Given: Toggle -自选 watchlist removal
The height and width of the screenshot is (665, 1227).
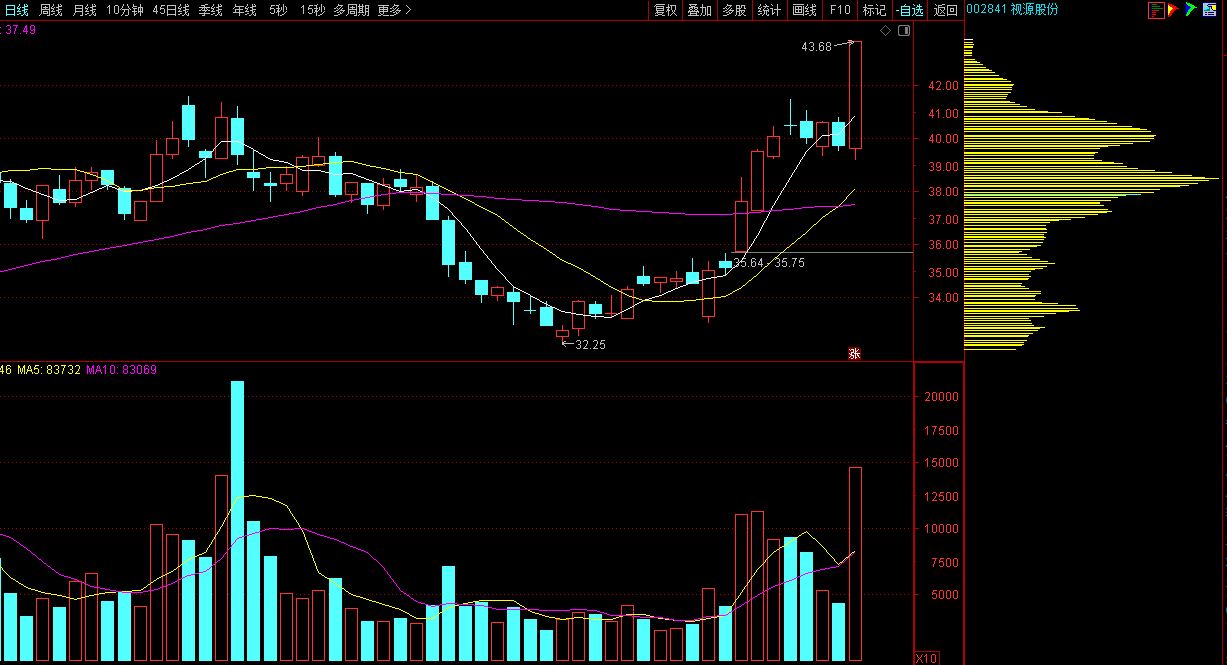Looking at the screenshot, I should [910, 10].
